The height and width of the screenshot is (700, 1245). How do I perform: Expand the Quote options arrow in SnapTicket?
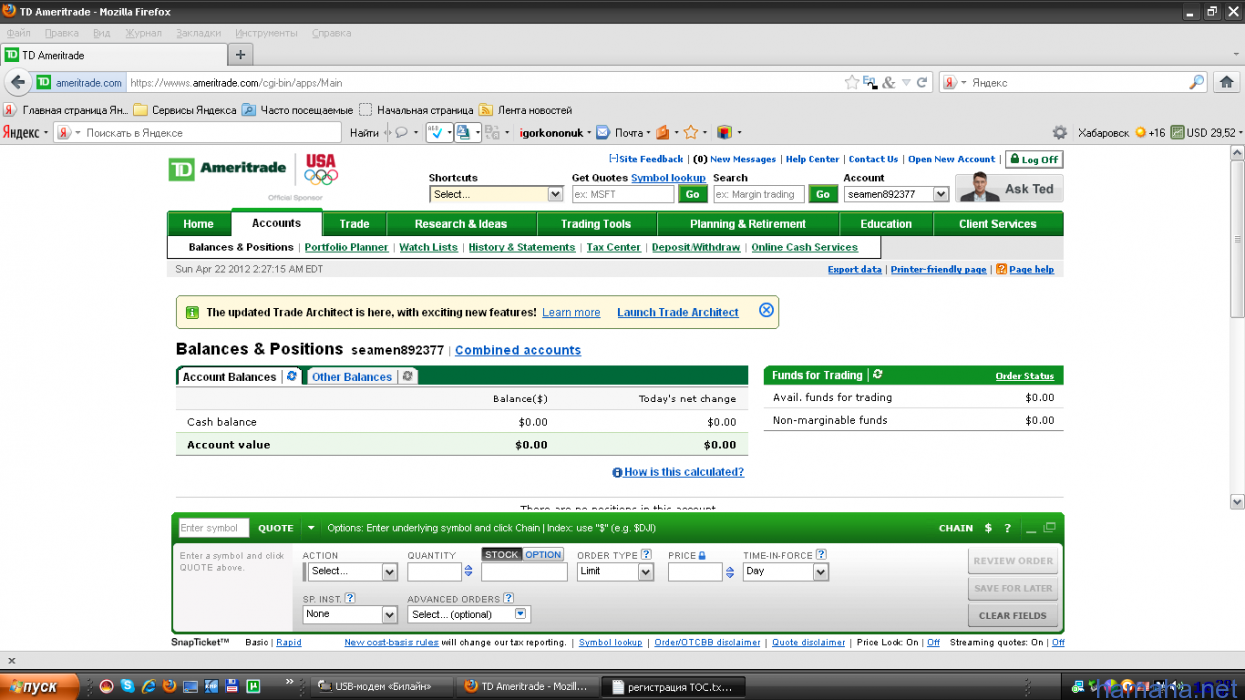[311, 528]
